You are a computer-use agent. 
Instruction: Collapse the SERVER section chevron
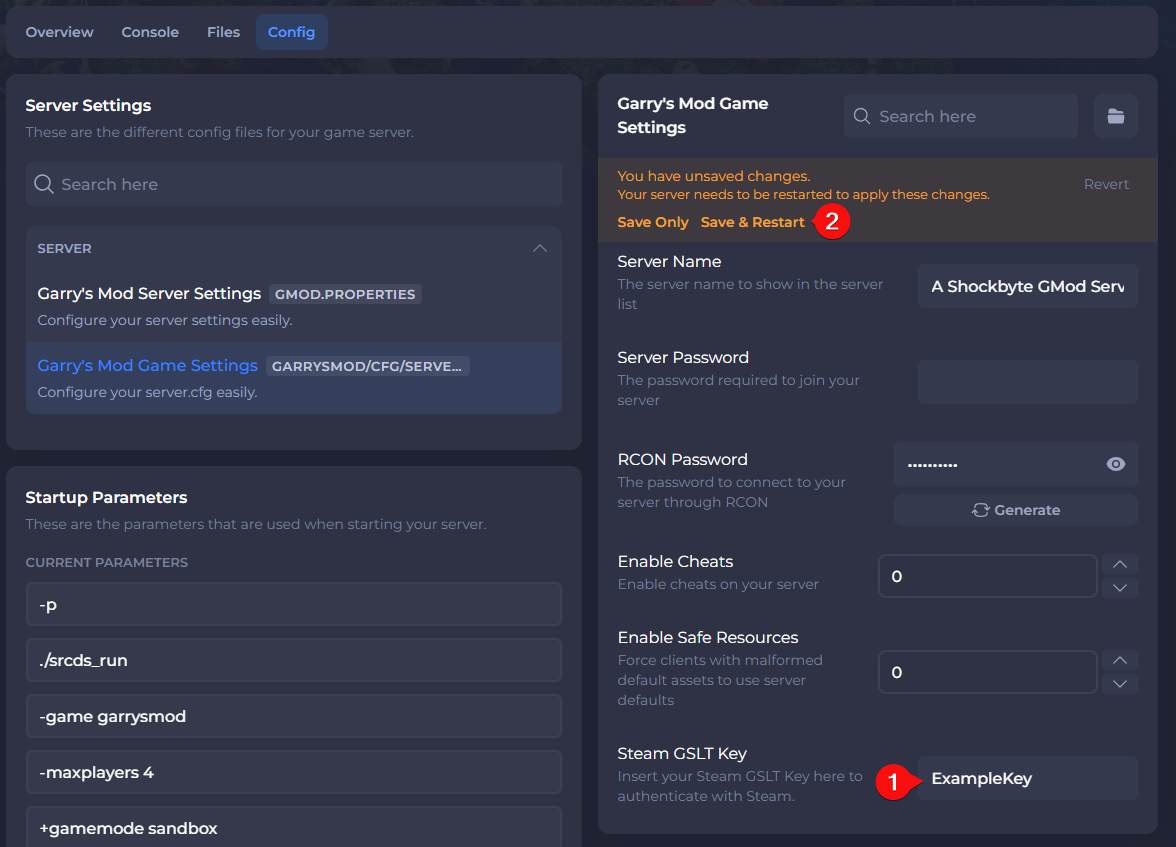540,248
